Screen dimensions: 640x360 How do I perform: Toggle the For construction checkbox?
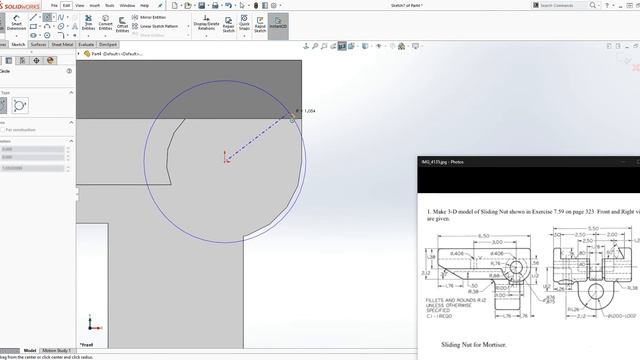[3, 130]
